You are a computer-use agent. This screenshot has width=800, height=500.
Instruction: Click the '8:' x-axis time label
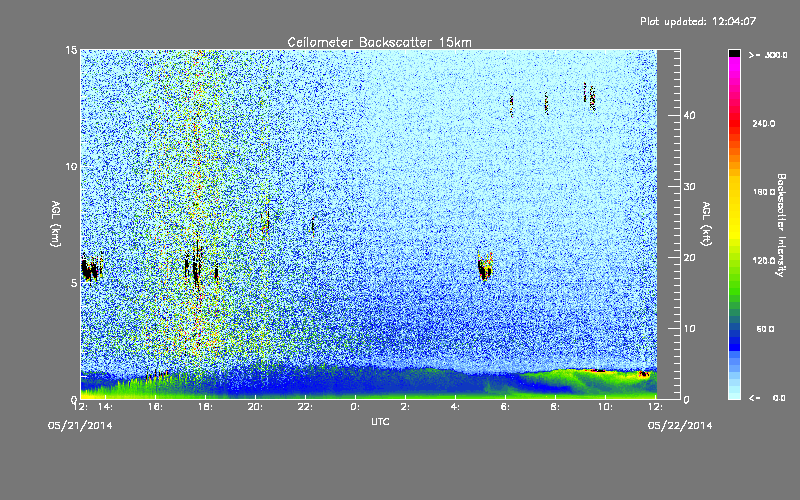pyautogui.click(x=555, y=407)
